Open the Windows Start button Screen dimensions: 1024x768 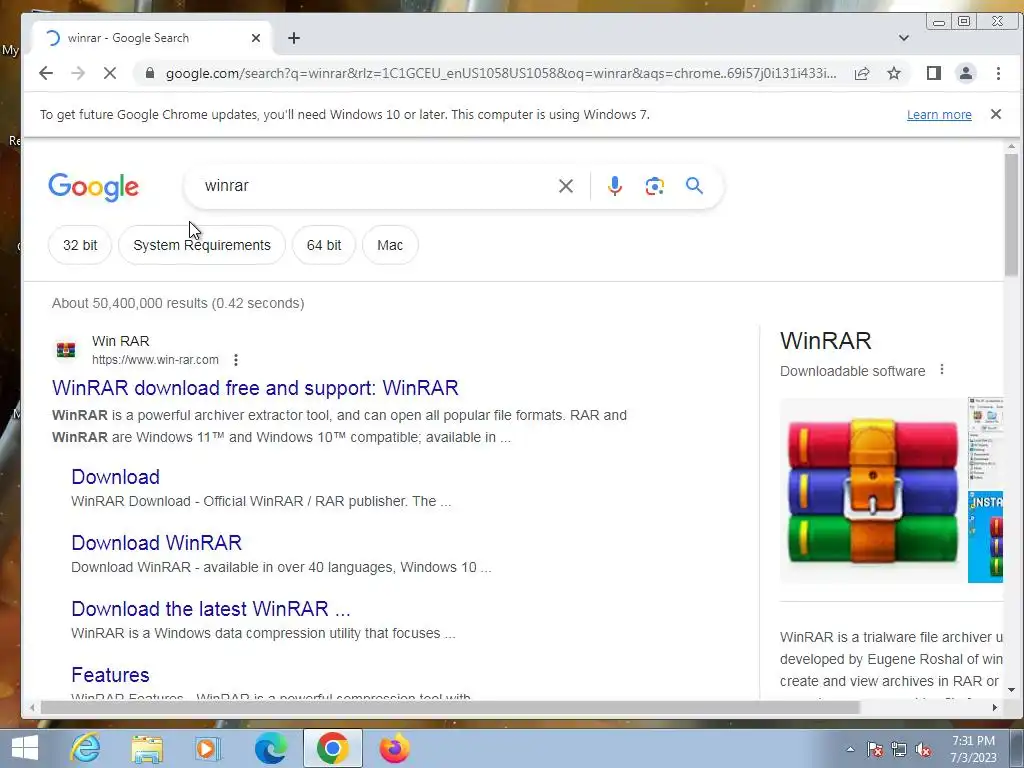click(x=25, y=748)
